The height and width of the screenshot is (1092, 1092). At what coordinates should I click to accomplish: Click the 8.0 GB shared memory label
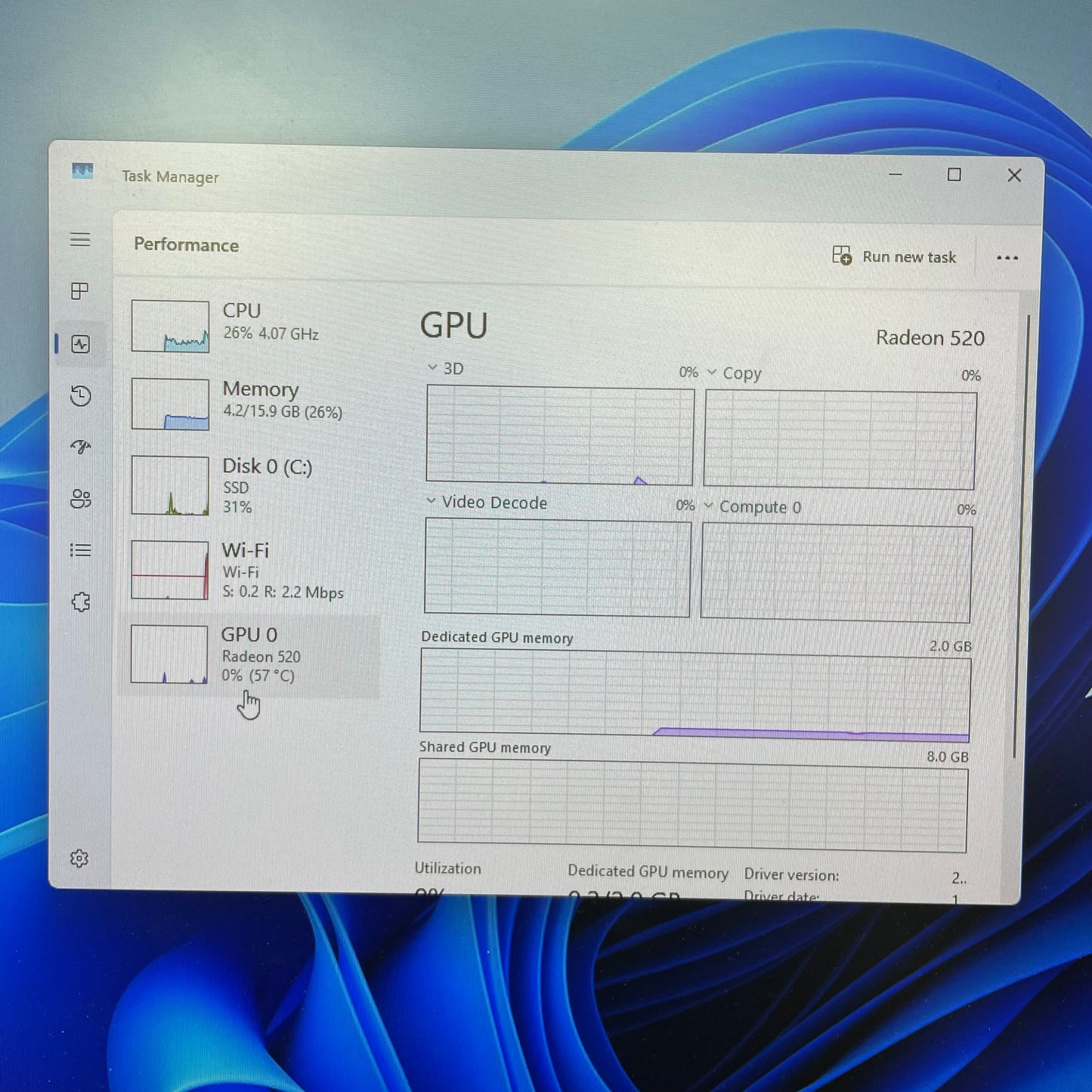pos(948,756)
